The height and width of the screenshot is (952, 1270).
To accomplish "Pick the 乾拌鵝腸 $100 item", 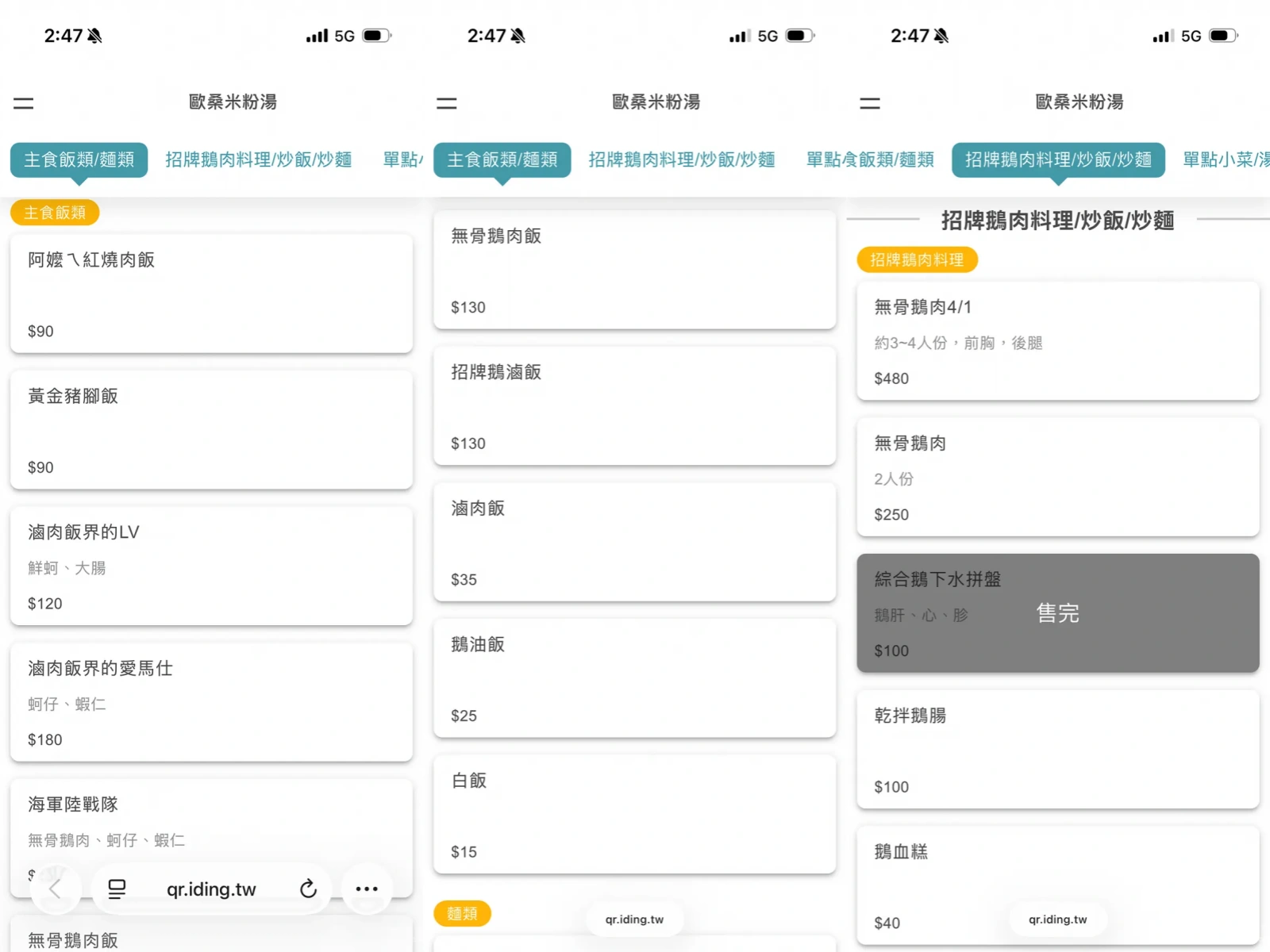I will (1057, 750).
